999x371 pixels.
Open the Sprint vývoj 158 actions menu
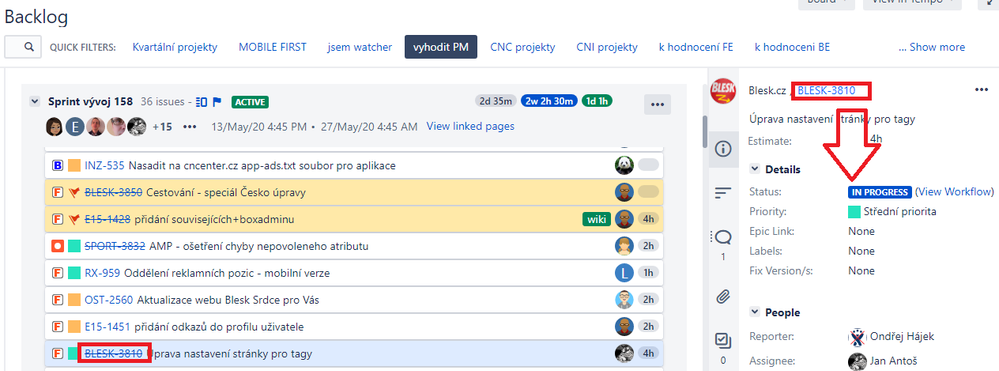point(657,105)
